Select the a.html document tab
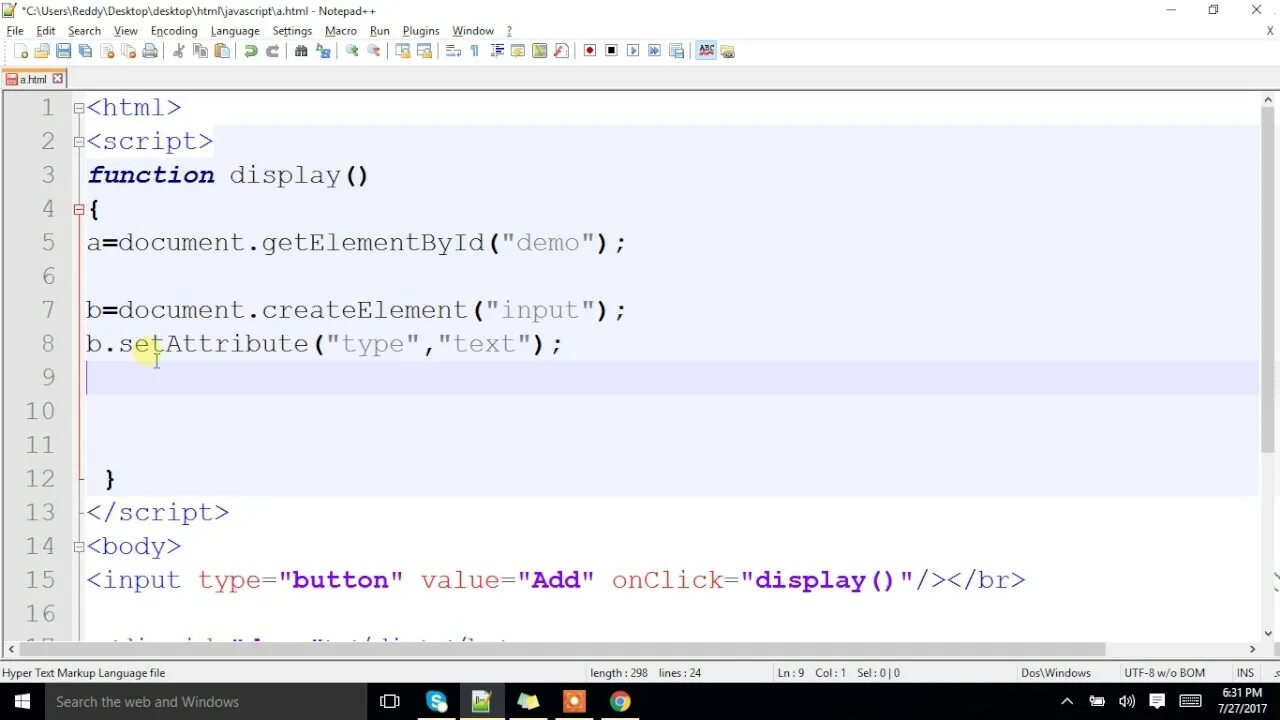 pyautogui.click(x=34, y=79)
